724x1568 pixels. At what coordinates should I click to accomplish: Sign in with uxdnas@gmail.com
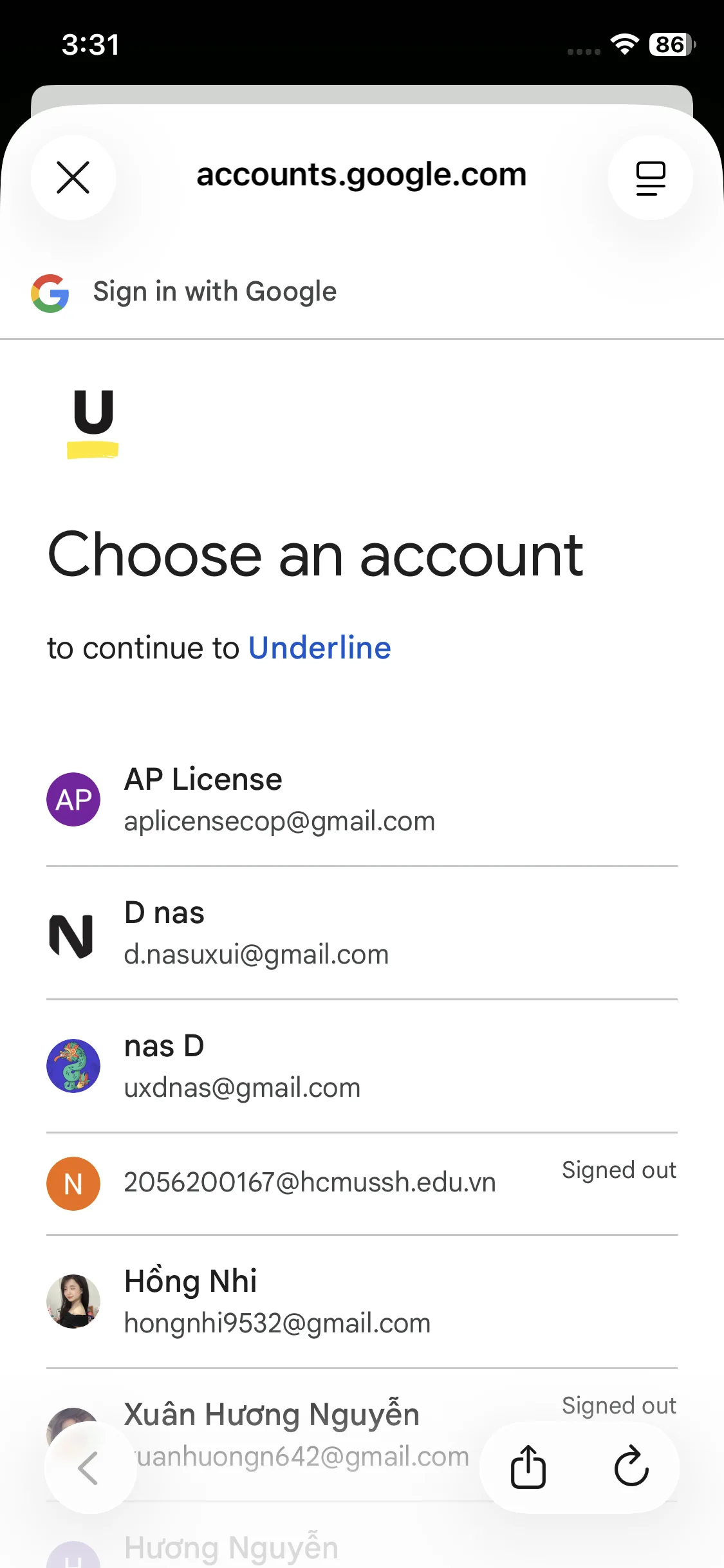(242, 1067)
